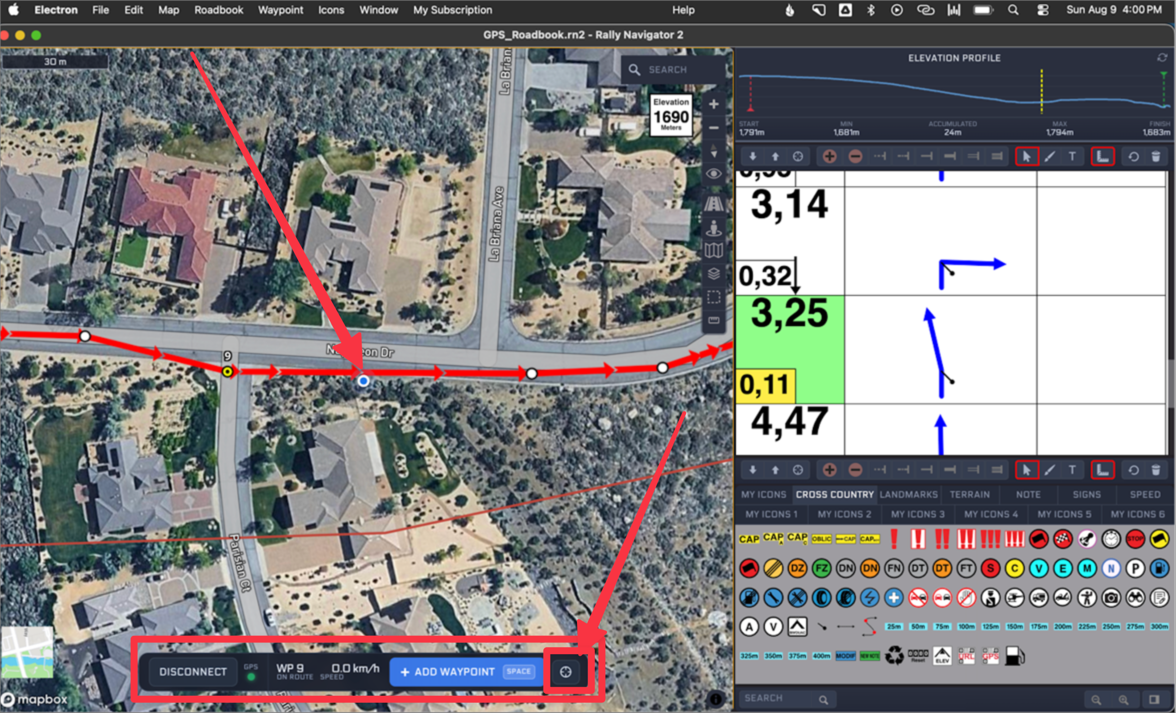Image resolution: width=1176 pixels, height=713 pixels.
Task: Click add waypoint plus in toolbar below elevation
Action: (x=829, y=157)
